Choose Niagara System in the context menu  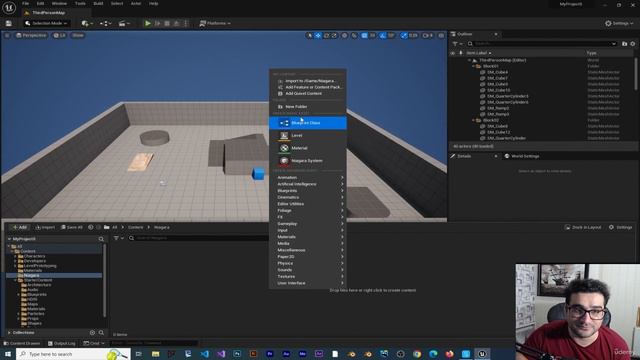click(308, 161)
